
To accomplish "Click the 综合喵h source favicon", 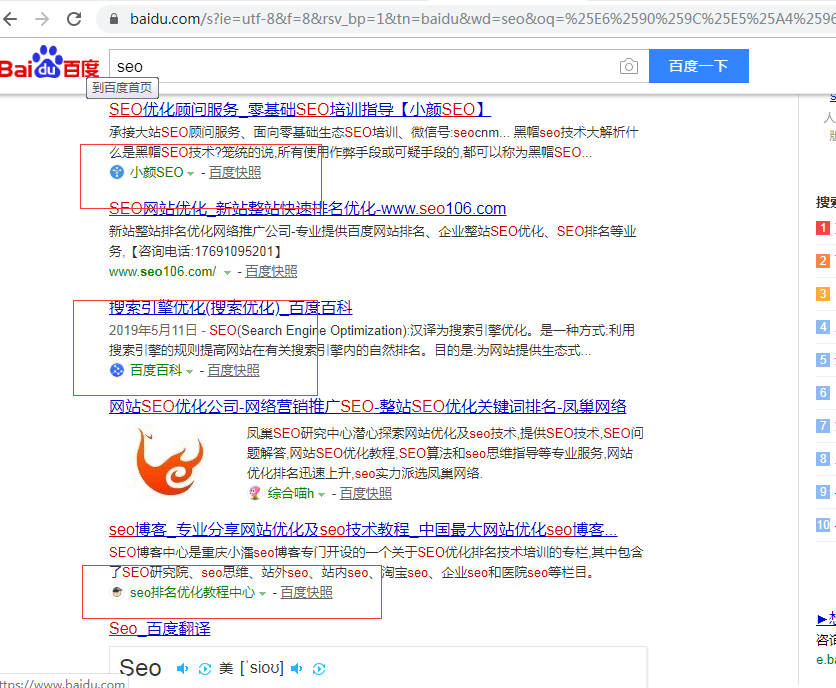I will click(255, 493).
